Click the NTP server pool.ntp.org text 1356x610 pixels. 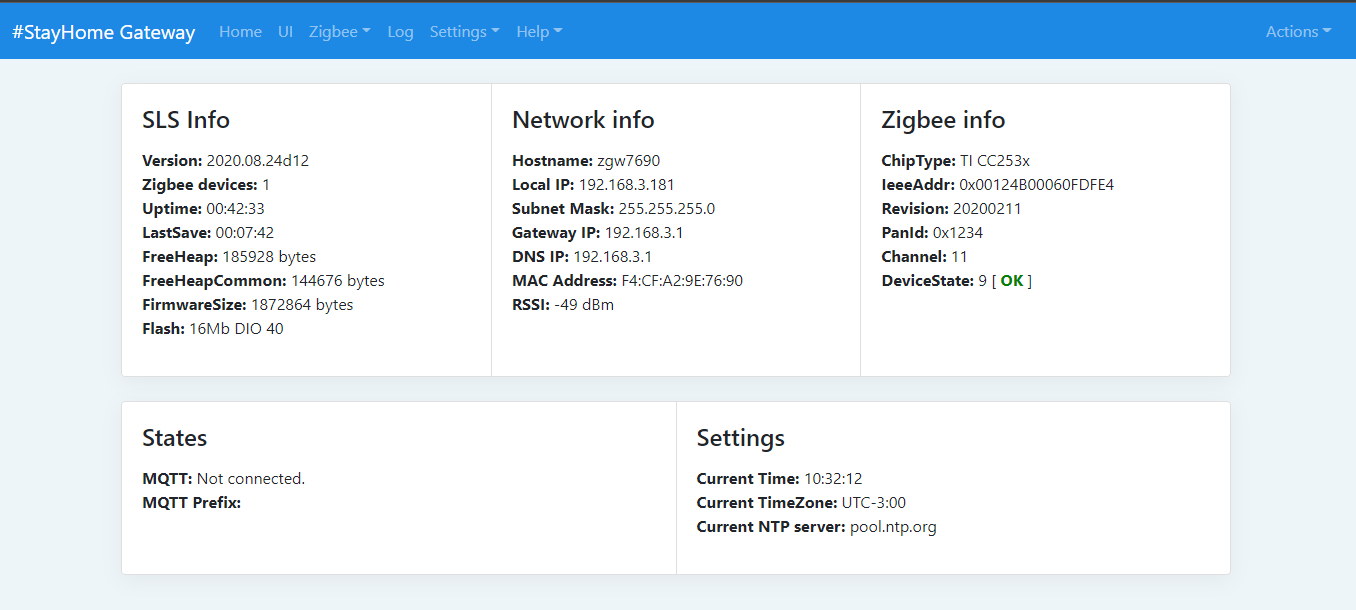(893, 527)
